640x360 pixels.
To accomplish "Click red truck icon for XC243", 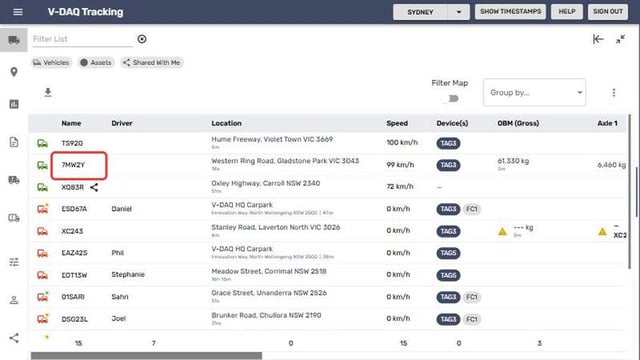I will tap(42, 231).
